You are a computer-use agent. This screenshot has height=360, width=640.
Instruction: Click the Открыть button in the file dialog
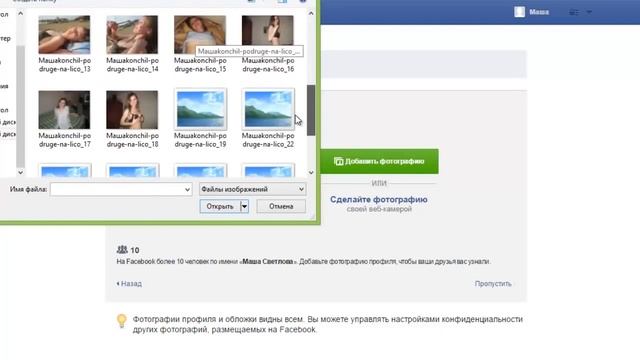point(220,207)
